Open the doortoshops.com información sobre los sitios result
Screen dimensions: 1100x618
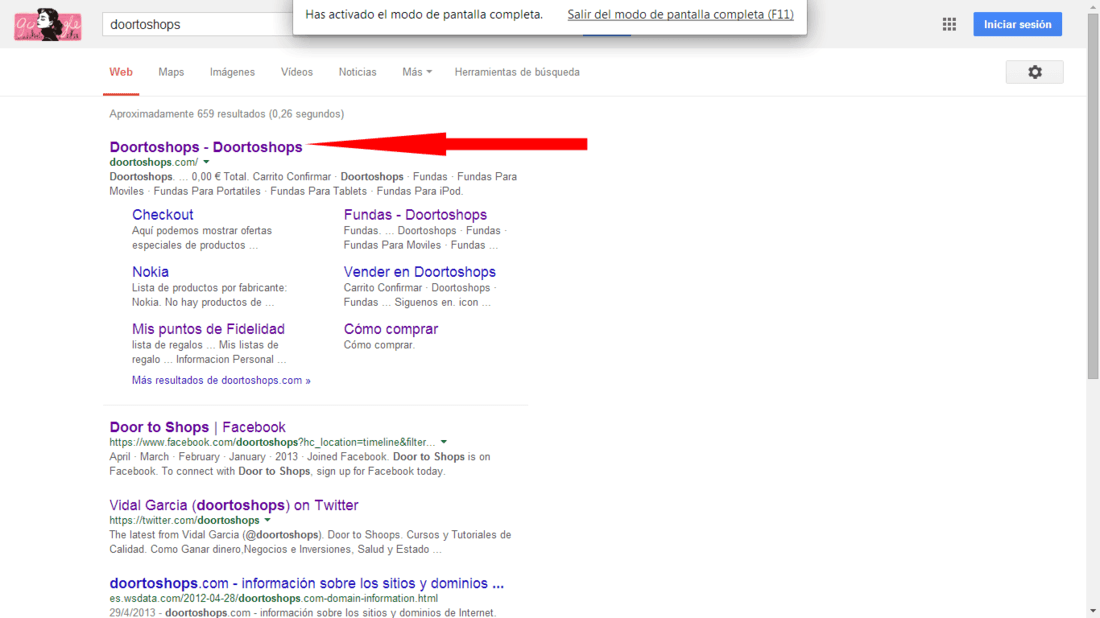(x=307, y=583)
